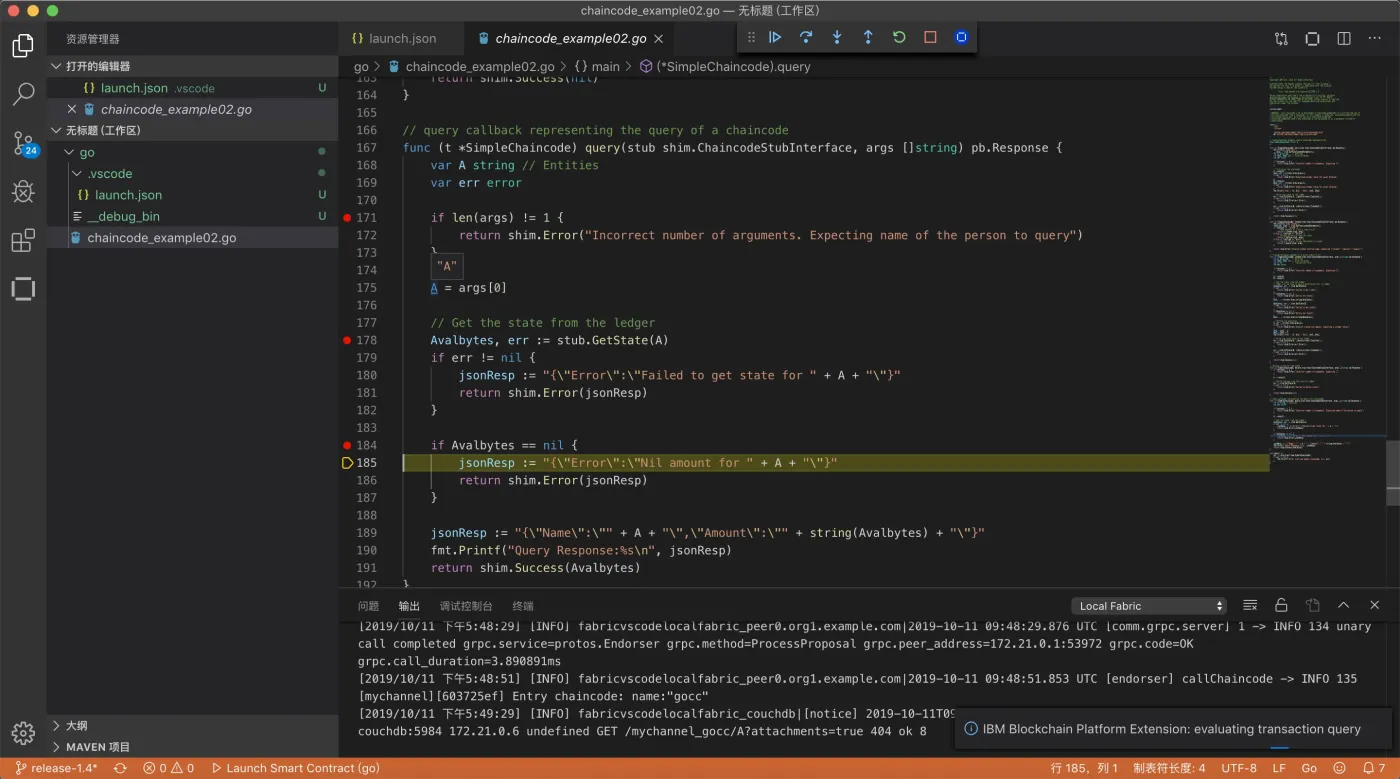
Task: Maximize the panel with the up chevron
Action: pyautogui.click(x=1344, y=605)
